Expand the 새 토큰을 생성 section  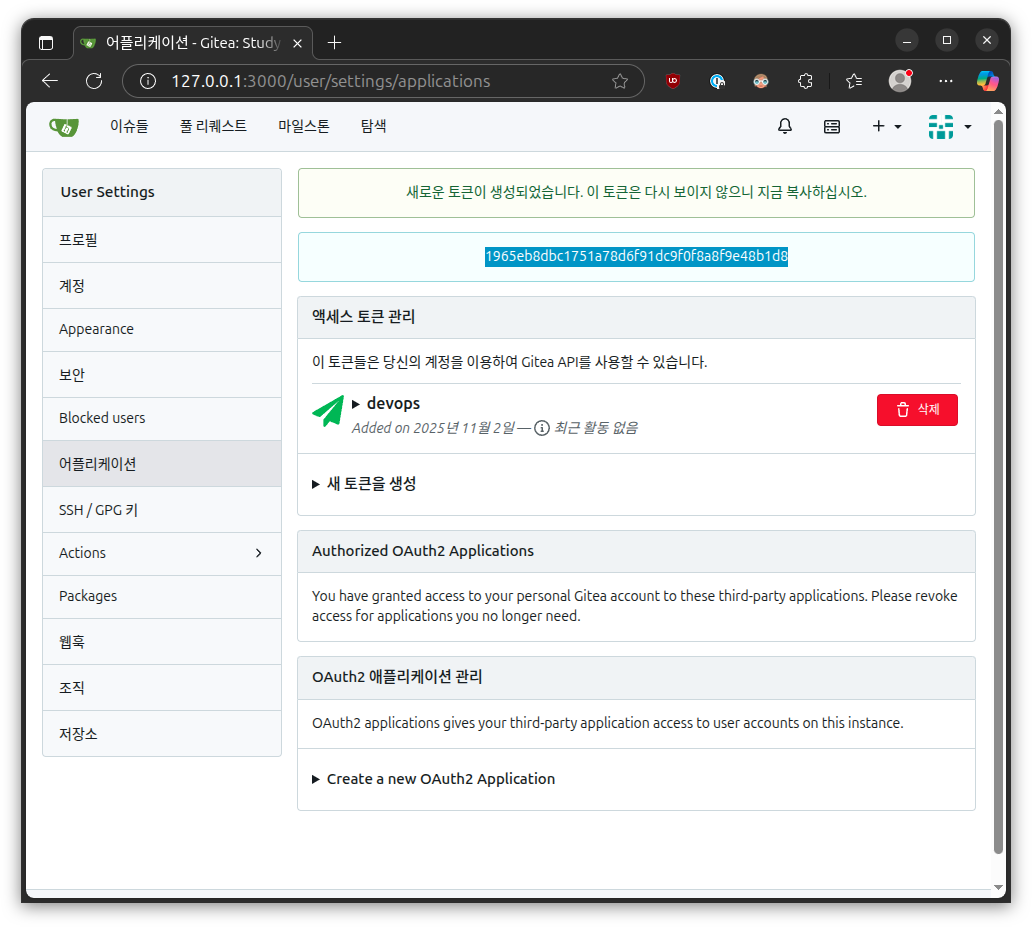[364, 484]
